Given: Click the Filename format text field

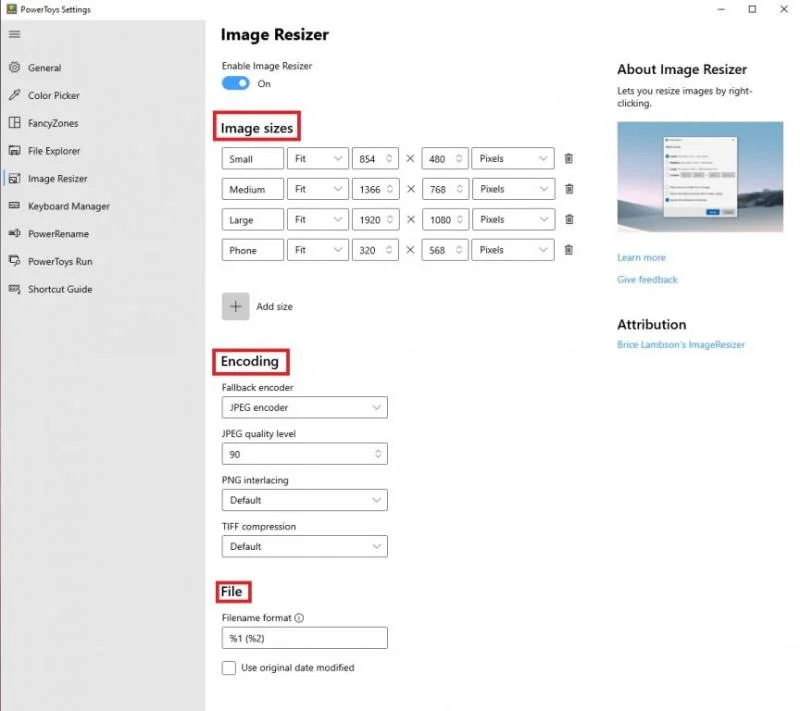Looking at the screenshot, I should pyautogui.click(x=305, y=638).
